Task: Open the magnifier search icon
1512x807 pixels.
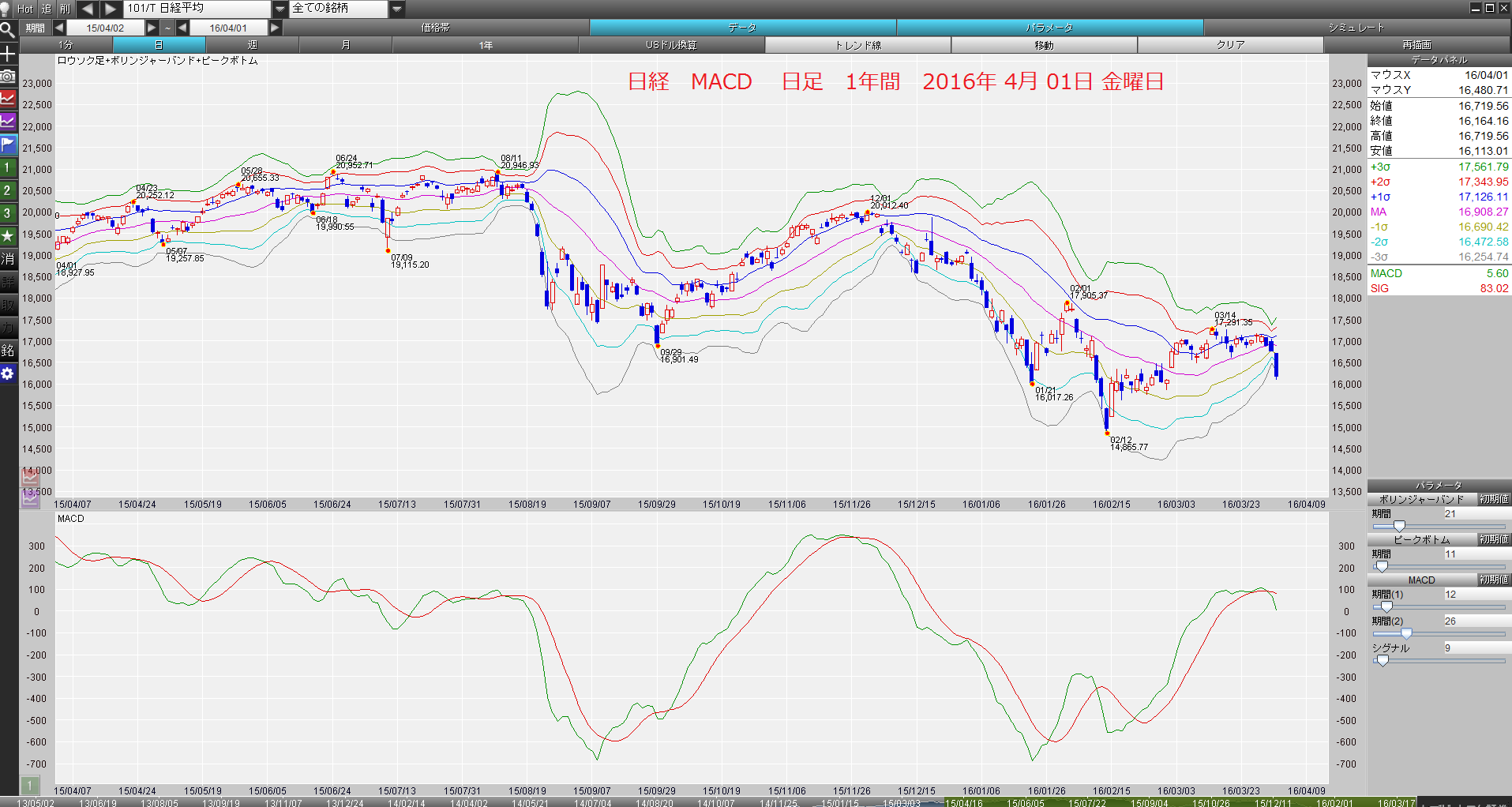Action: (x=8, y=31)
